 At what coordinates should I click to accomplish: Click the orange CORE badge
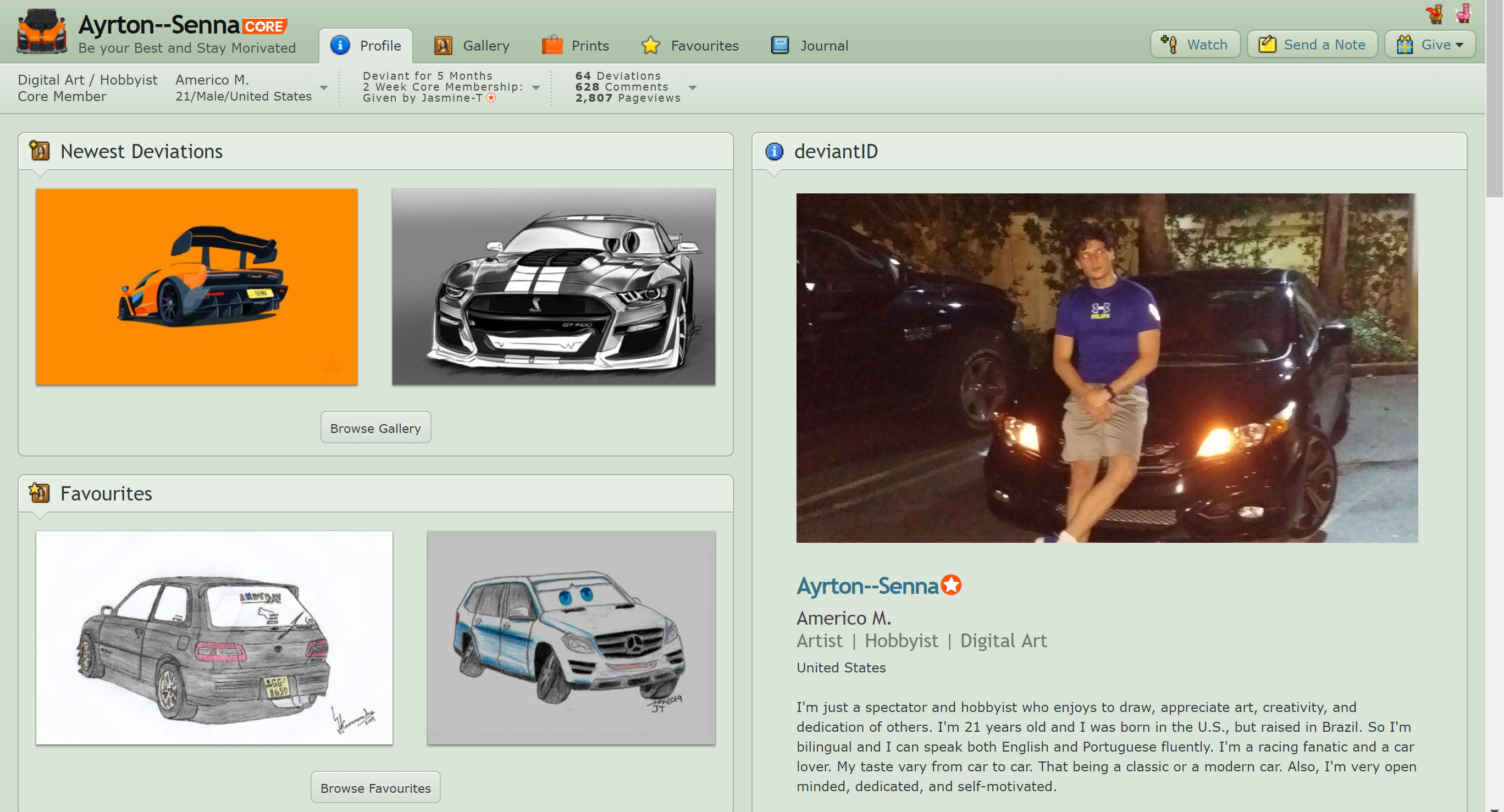click(265, 27)
